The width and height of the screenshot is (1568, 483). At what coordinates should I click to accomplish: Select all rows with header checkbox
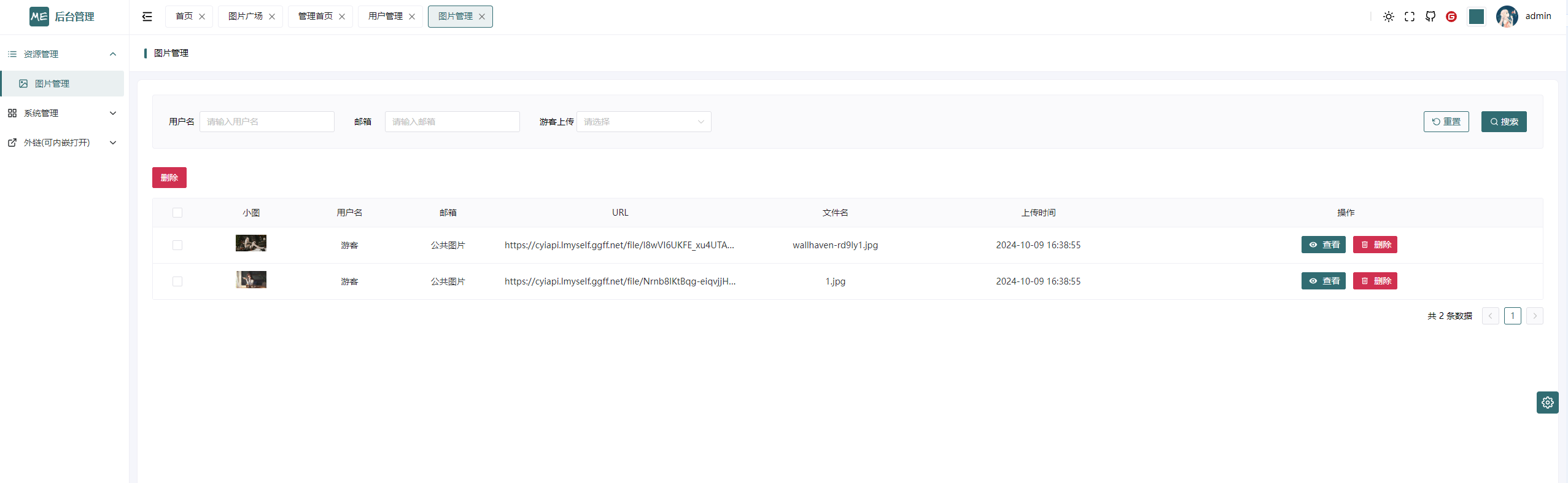tap(177, 213)
